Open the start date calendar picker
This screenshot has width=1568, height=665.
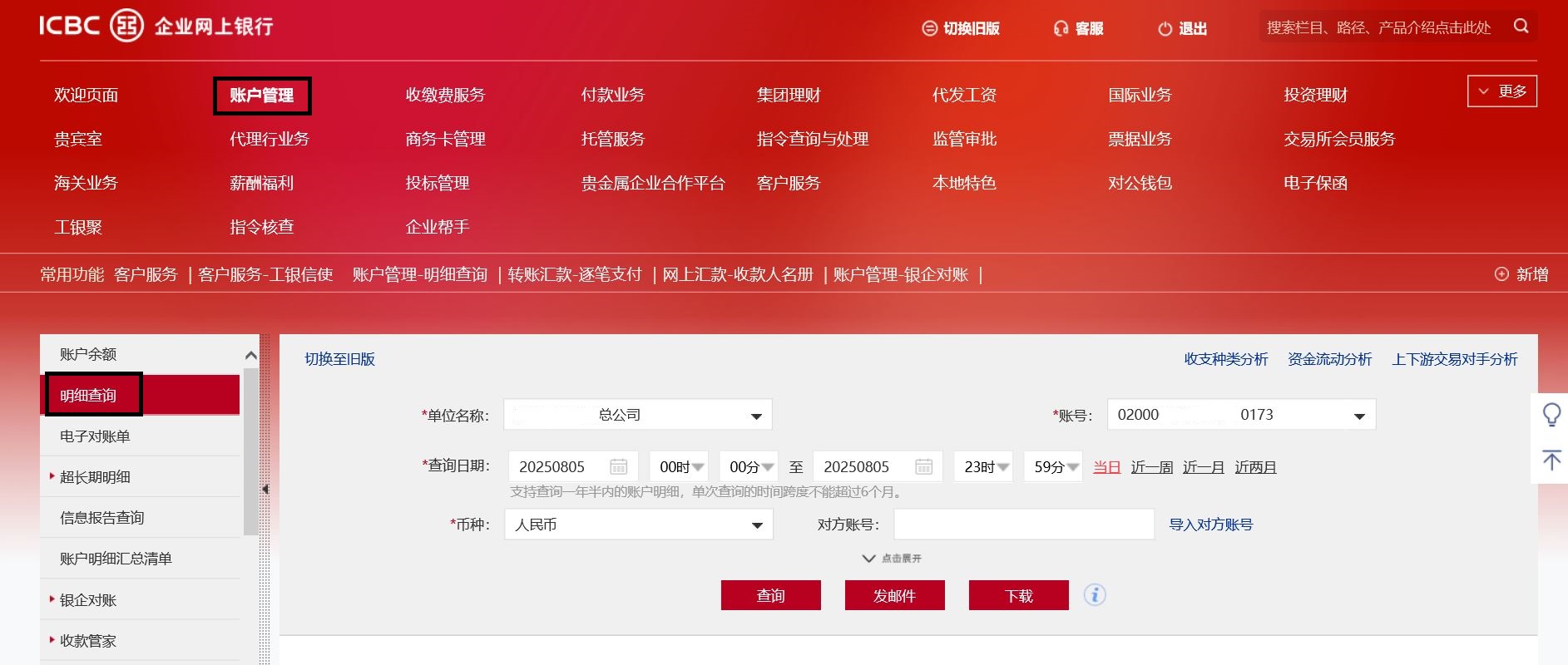click(618, 466)
